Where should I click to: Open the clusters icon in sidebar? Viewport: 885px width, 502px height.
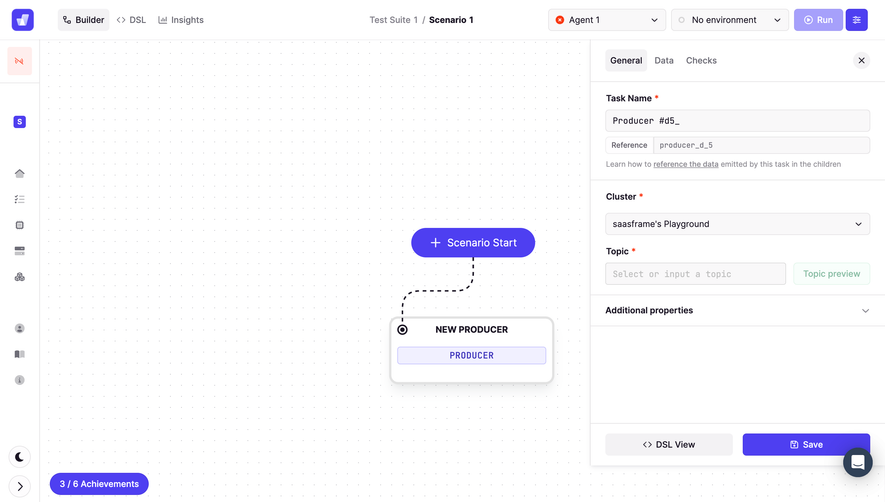tap(19, 277)
